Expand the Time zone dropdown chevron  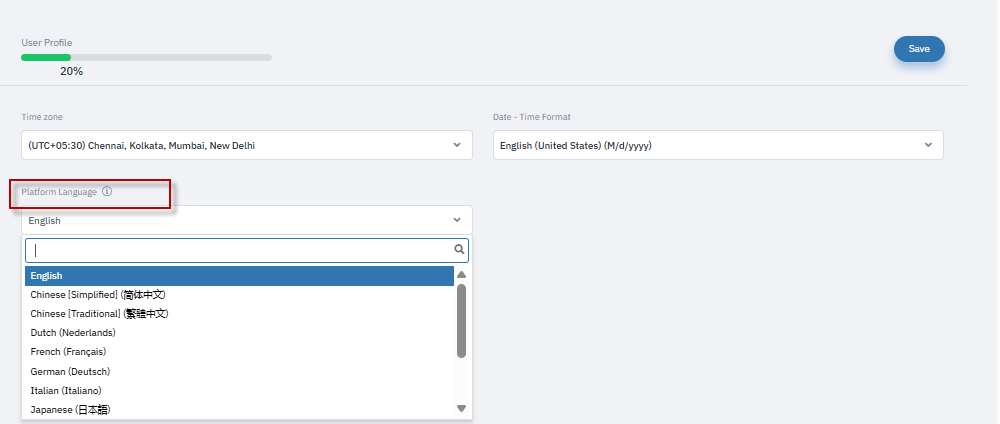pyautogui.click(x=456, y=145)
